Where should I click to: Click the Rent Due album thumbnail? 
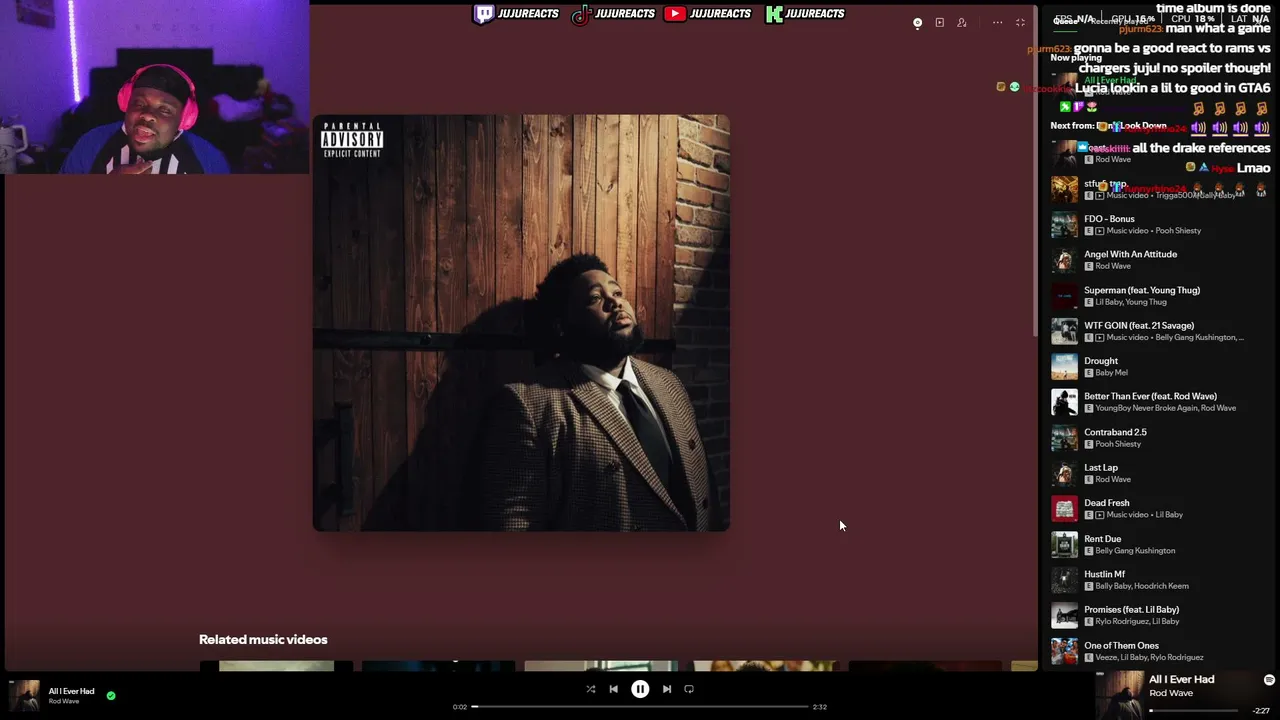1064,545
